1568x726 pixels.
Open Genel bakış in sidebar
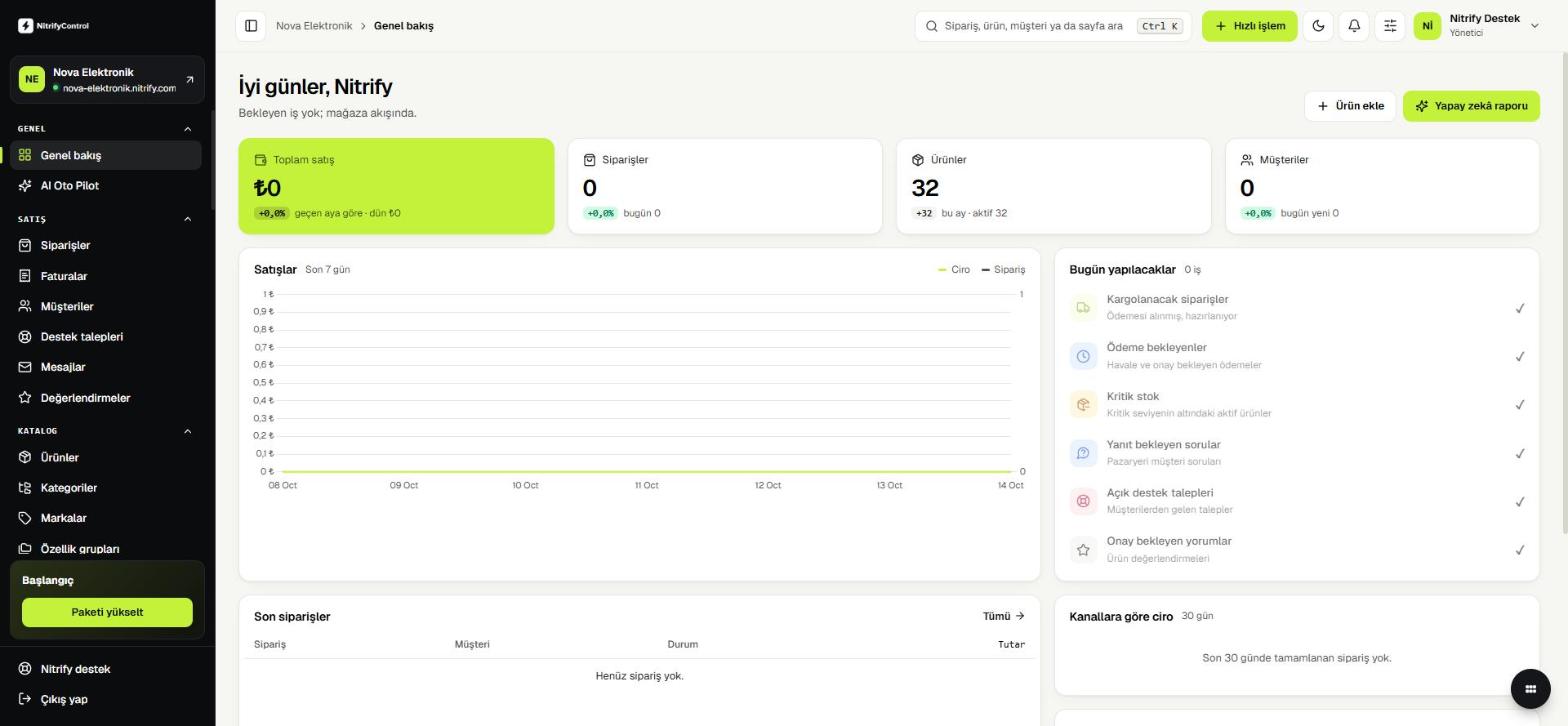pyautogui.click(x=106, y=155)
